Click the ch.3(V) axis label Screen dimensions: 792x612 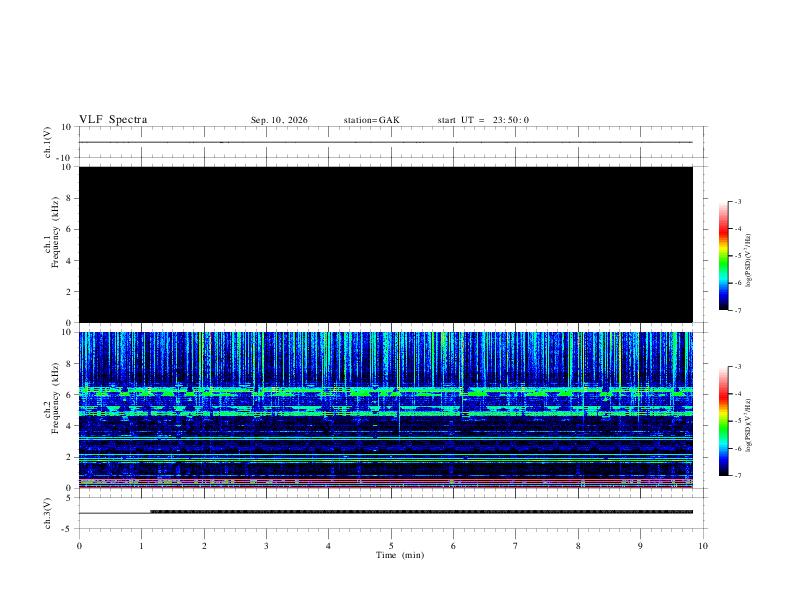(48, 513)
